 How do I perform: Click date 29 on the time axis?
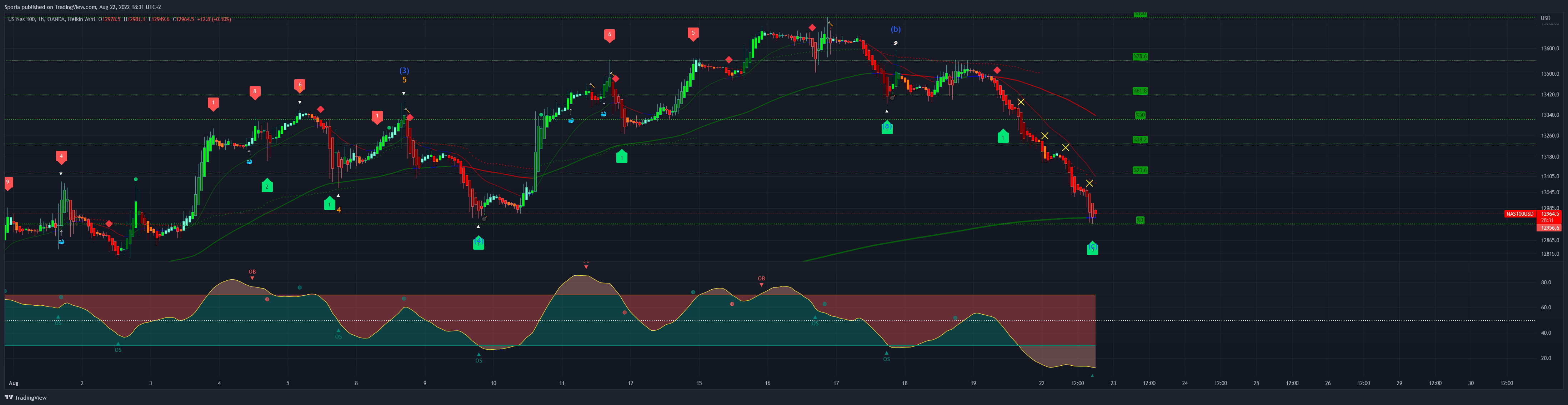(x=1399, y=384)
